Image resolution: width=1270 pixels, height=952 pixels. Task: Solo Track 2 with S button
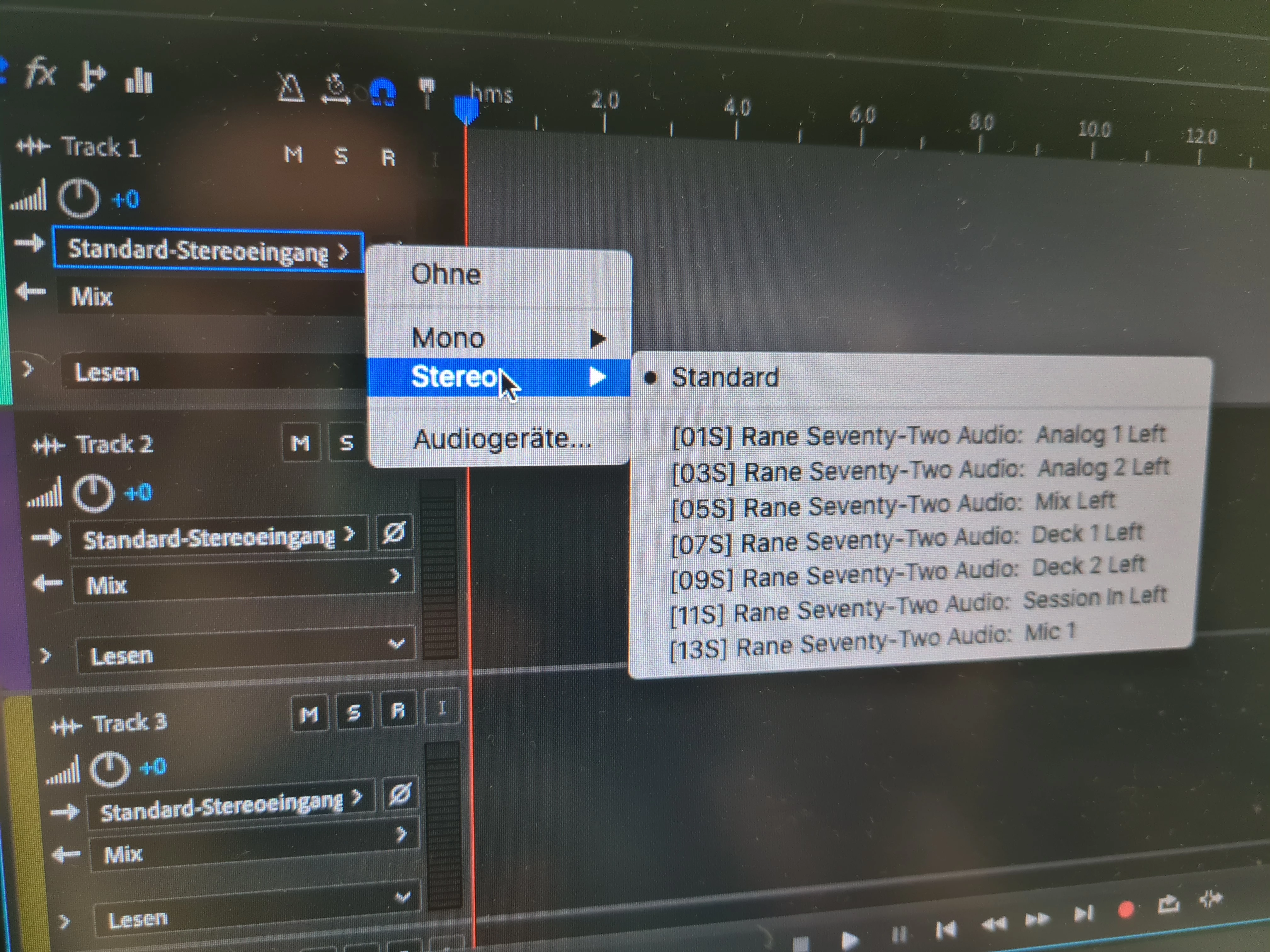[x=346, y=443]
